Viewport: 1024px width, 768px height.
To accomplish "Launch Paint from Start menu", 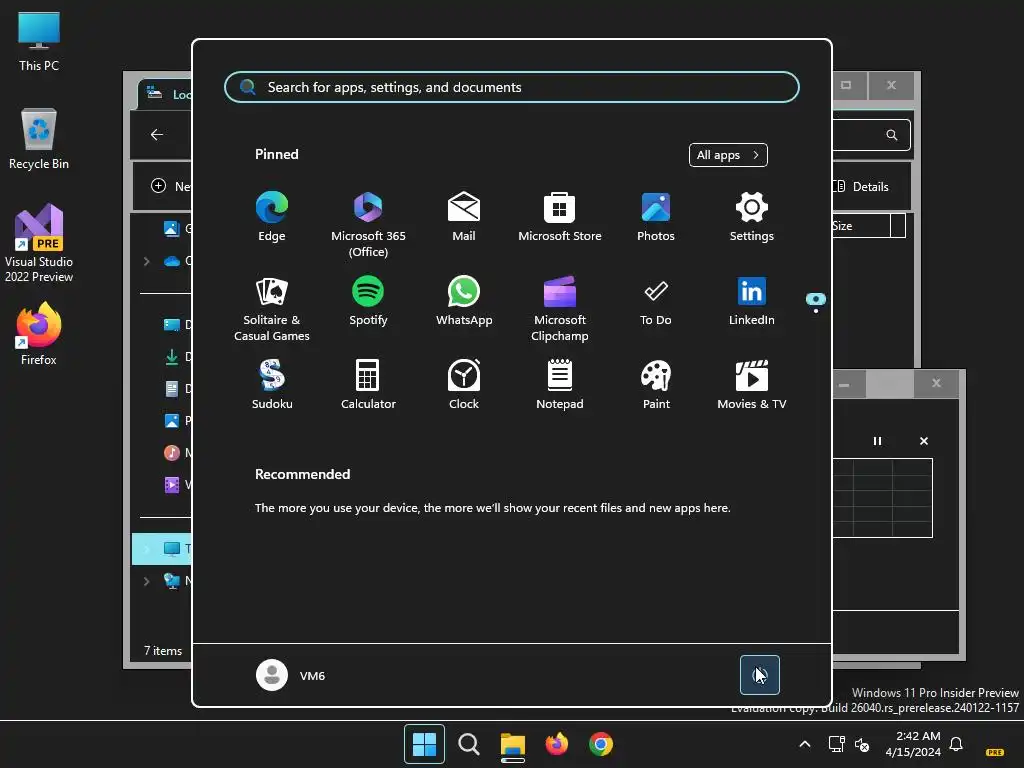I will 656,384.
